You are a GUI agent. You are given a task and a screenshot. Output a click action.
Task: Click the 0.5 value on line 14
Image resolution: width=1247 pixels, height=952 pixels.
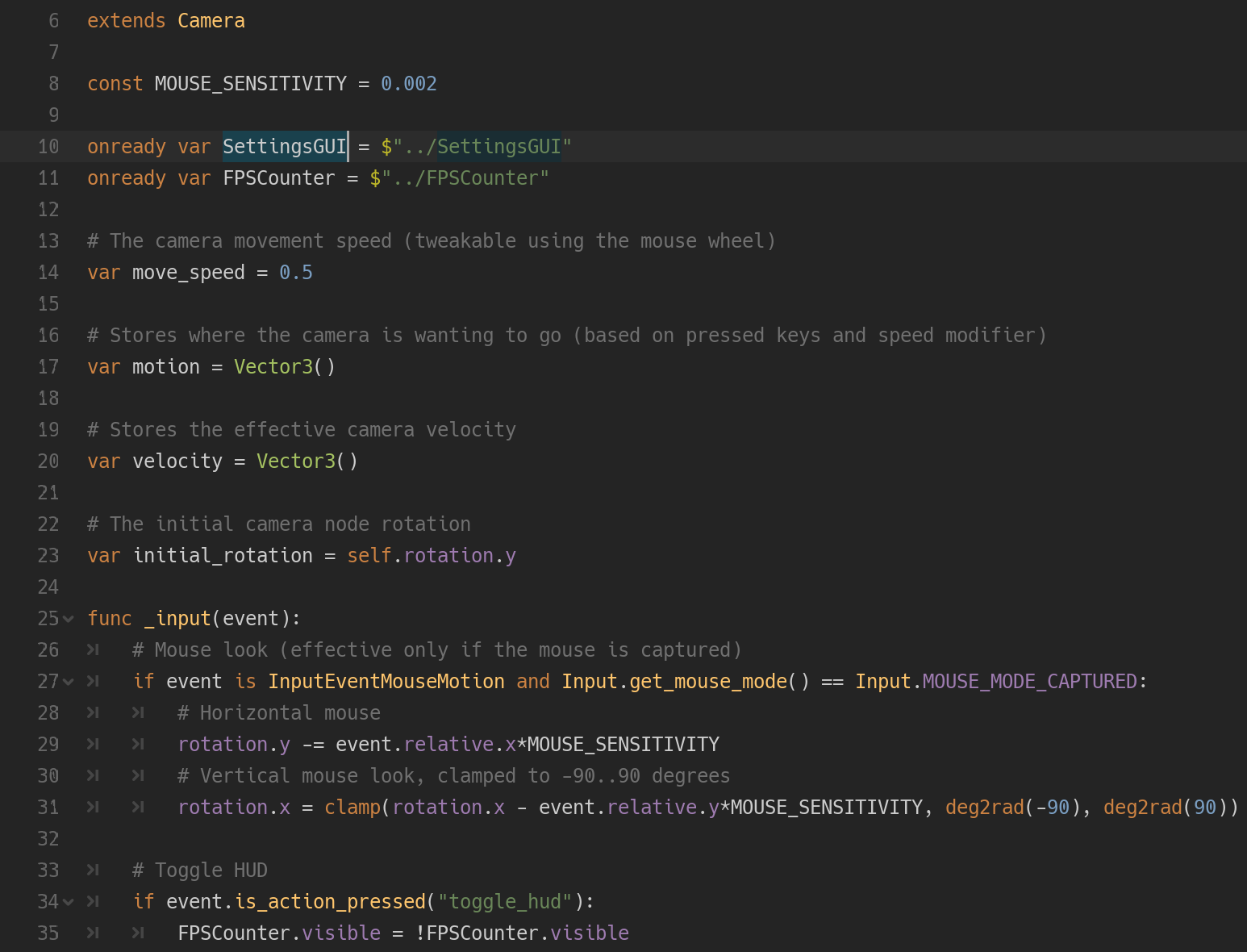pyautogui.click(x=296, y=273)
